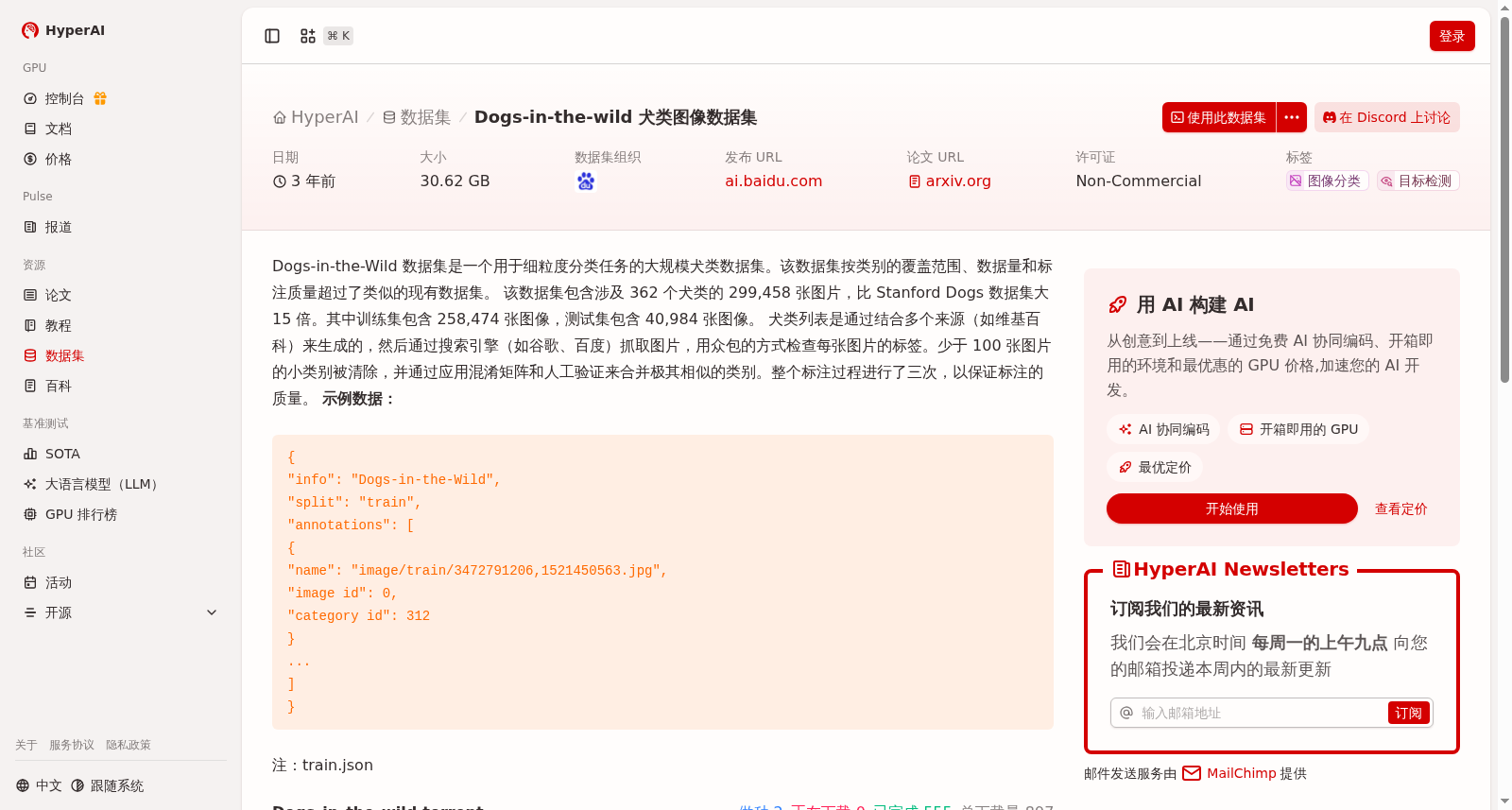The height and width of the screenshot is (810, 1512).
Task: Click the 开始使用 button
Action: click(x=1232, y=508)
